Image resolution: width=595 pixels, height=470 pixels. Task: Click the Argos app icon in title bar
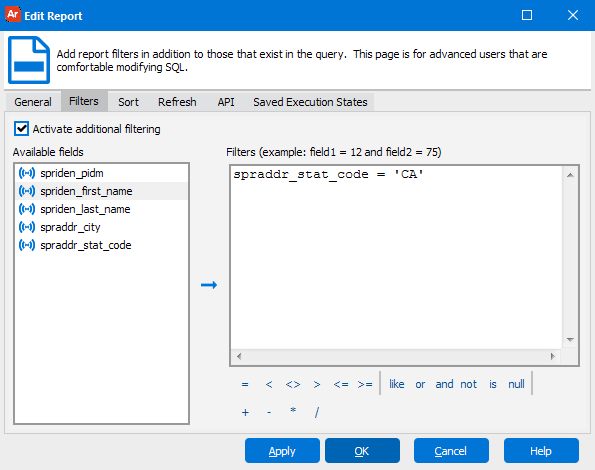pyautogui.click(x=13, y=14)
